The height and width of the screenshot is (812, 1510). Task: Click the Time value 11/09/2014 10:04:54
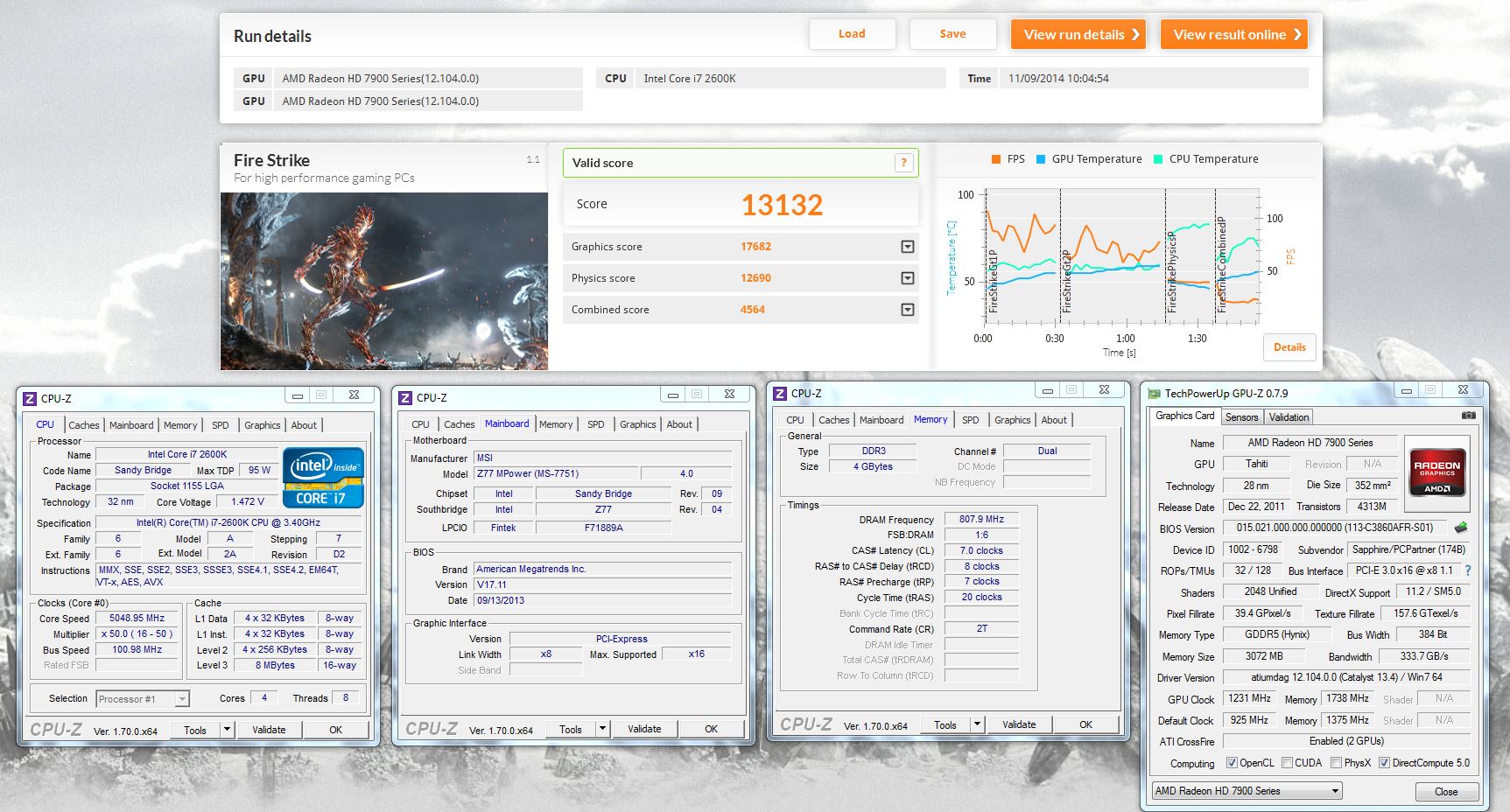coord(1155,79)
